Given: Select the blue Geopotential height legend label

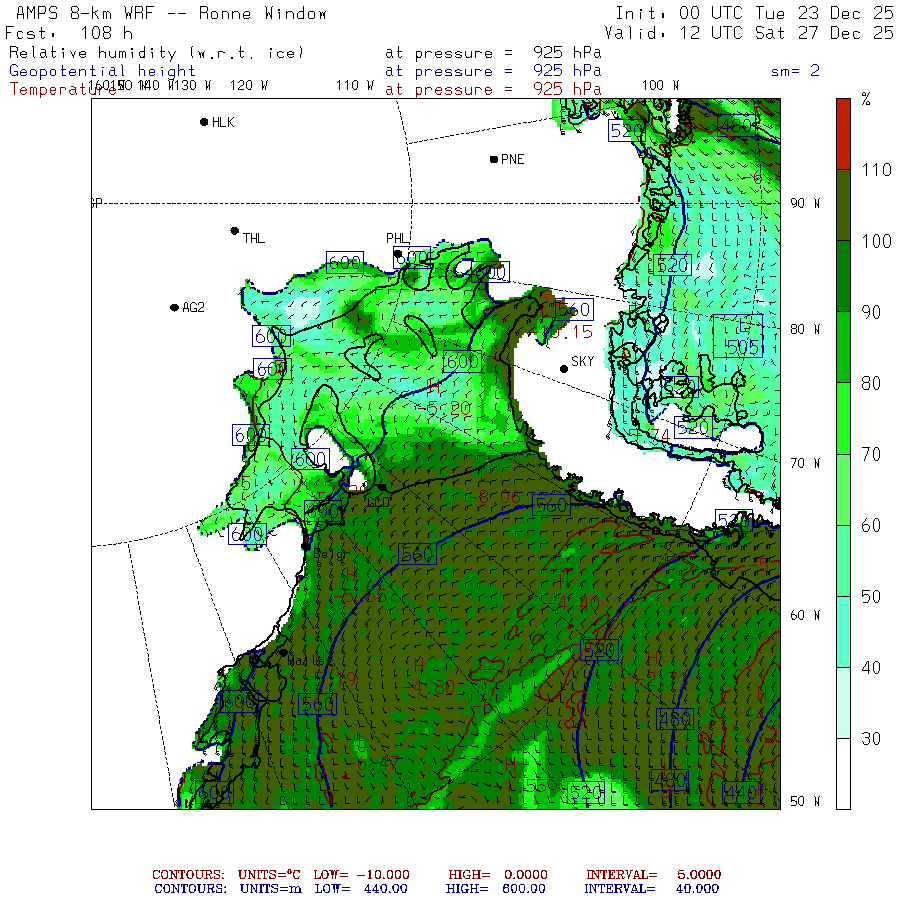Looking at the screenshot, I should click(x=103, y=71).
